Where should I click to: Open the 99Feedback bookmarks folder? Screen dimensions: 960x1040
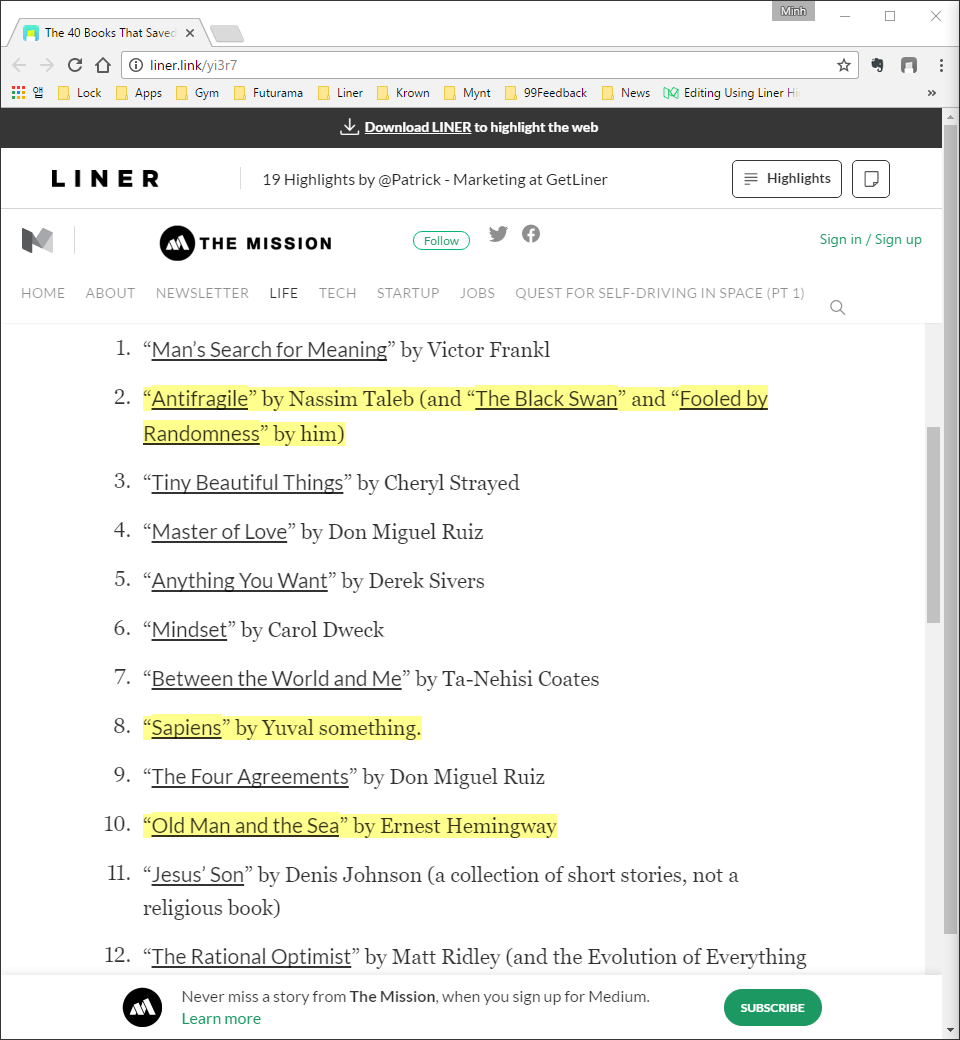pyautogui.click(x=546, y=93)
